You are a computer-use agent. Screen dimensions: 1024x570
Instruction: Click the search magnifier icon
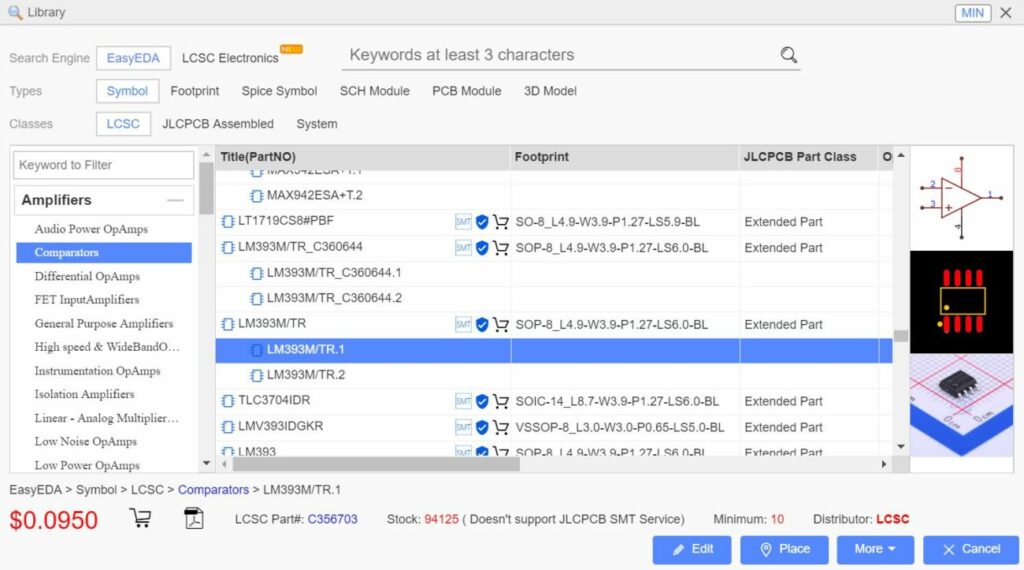pyautogui.click(x=788, y=55)
